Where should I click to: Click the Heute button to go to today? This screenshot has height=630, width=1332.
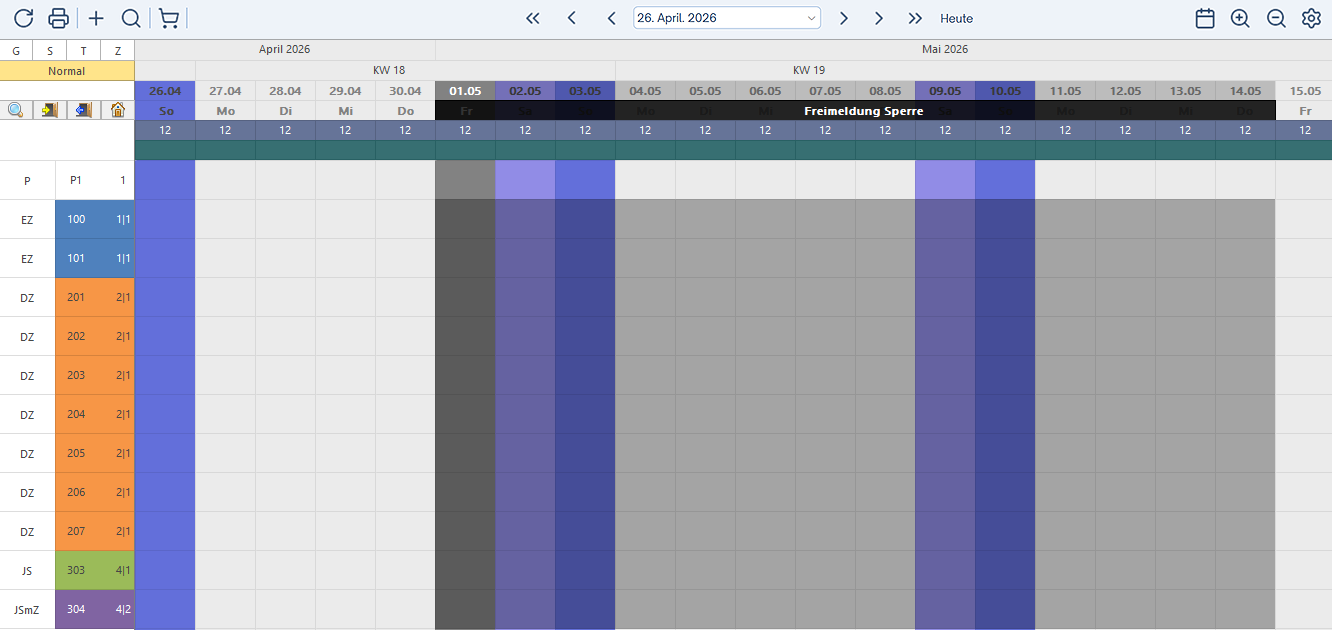(956, 18)
